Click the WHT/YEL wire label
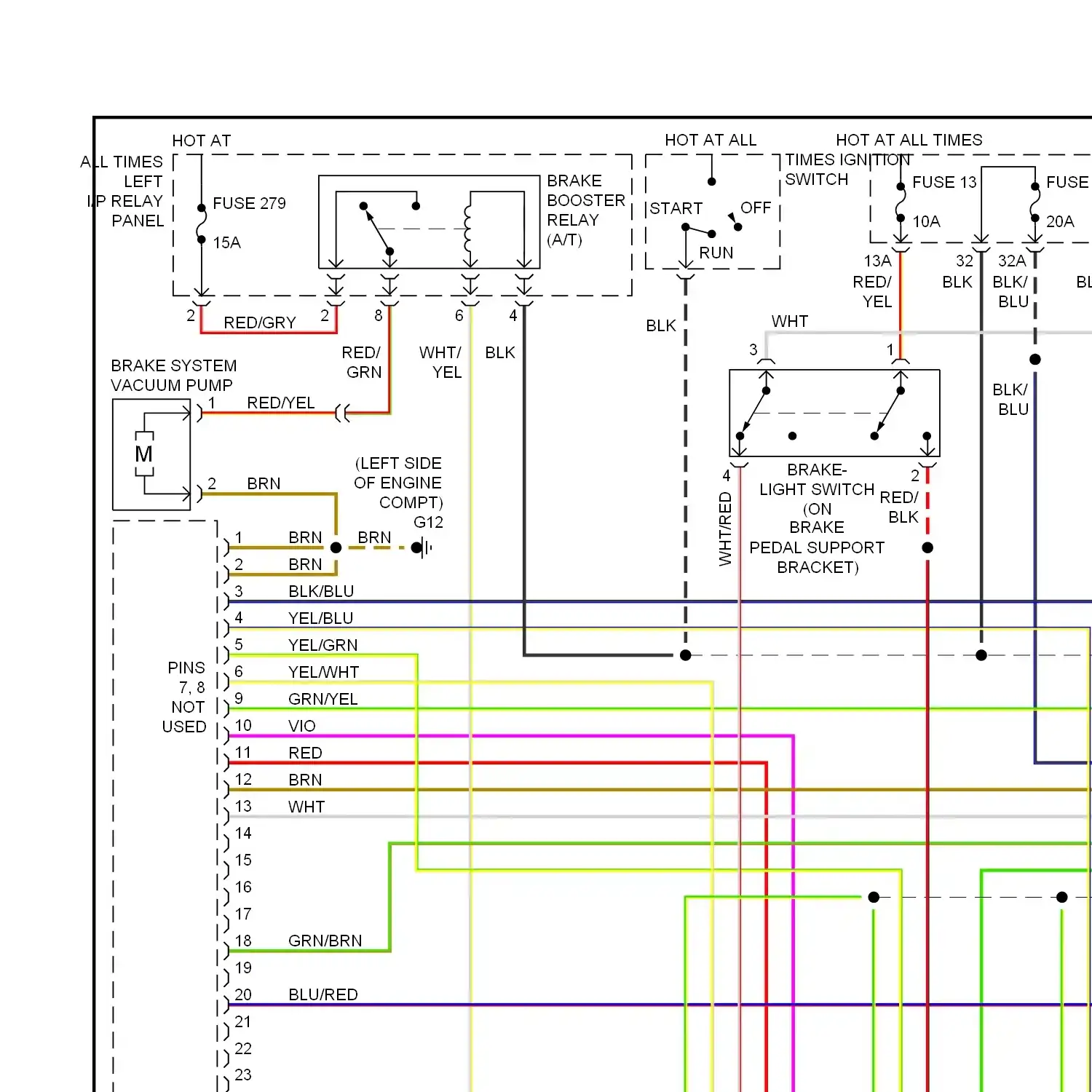Image resolution: width=1092 pixels, height=1092 pixels. (x=440, y=362)
